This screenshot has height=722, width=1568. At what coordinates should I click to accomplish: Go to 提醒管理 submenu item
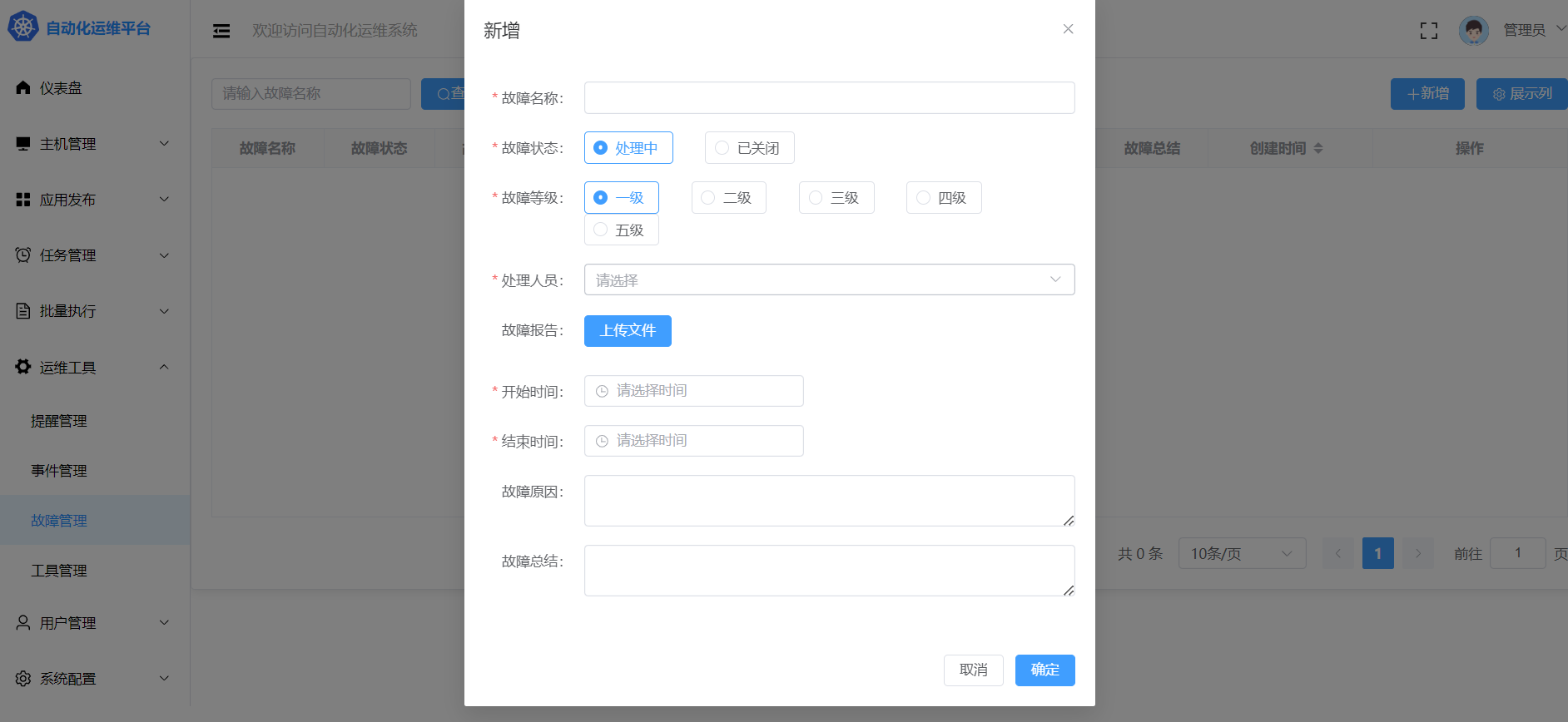click(59, 421)
